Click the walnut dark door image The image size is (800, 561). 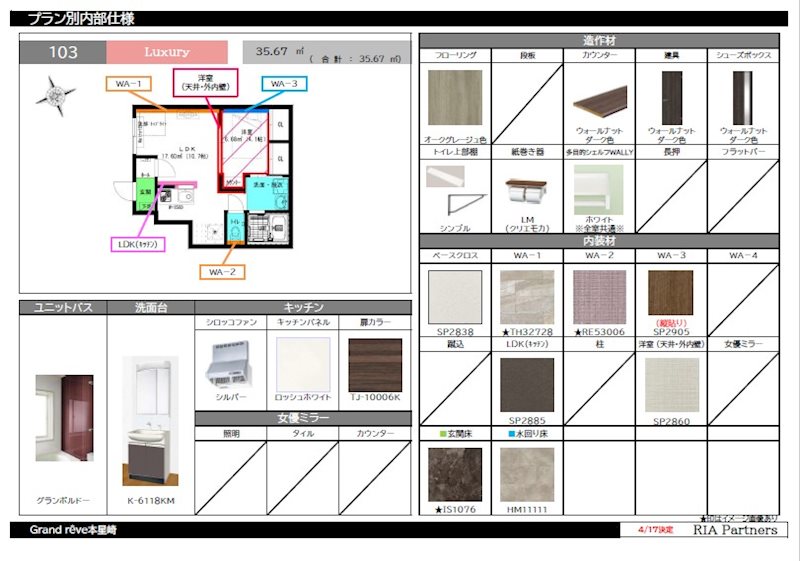tap(671, 98)
